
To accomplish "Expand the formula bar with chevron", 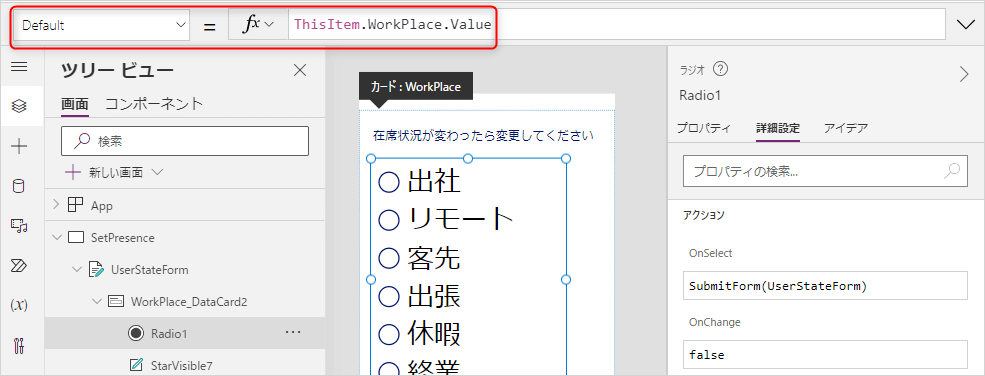I will [x=965, y=24].
